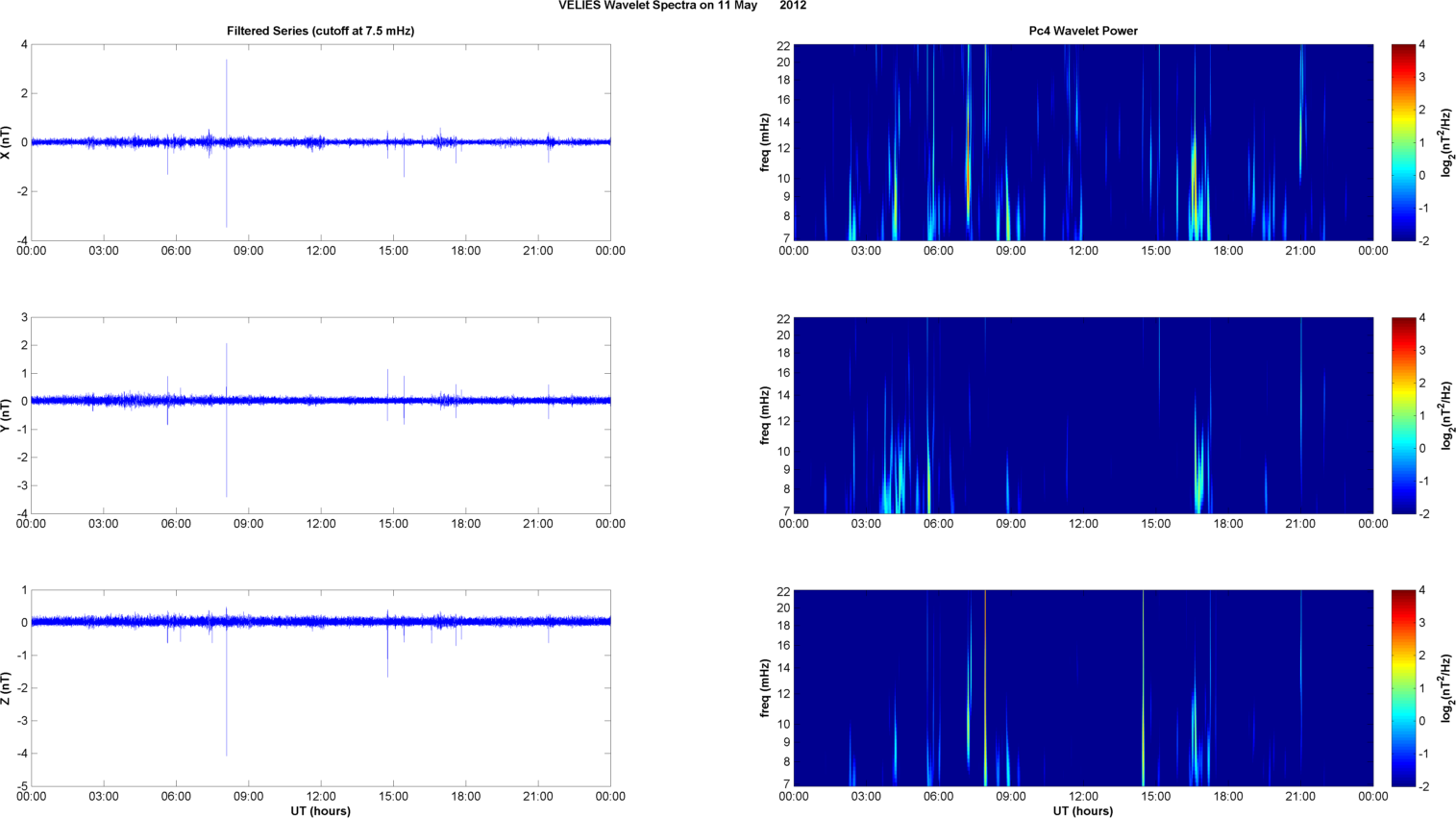This screenshot has height=818, width=1456.
Task: Click the X (nT) axis label
Action: [7, 142]
